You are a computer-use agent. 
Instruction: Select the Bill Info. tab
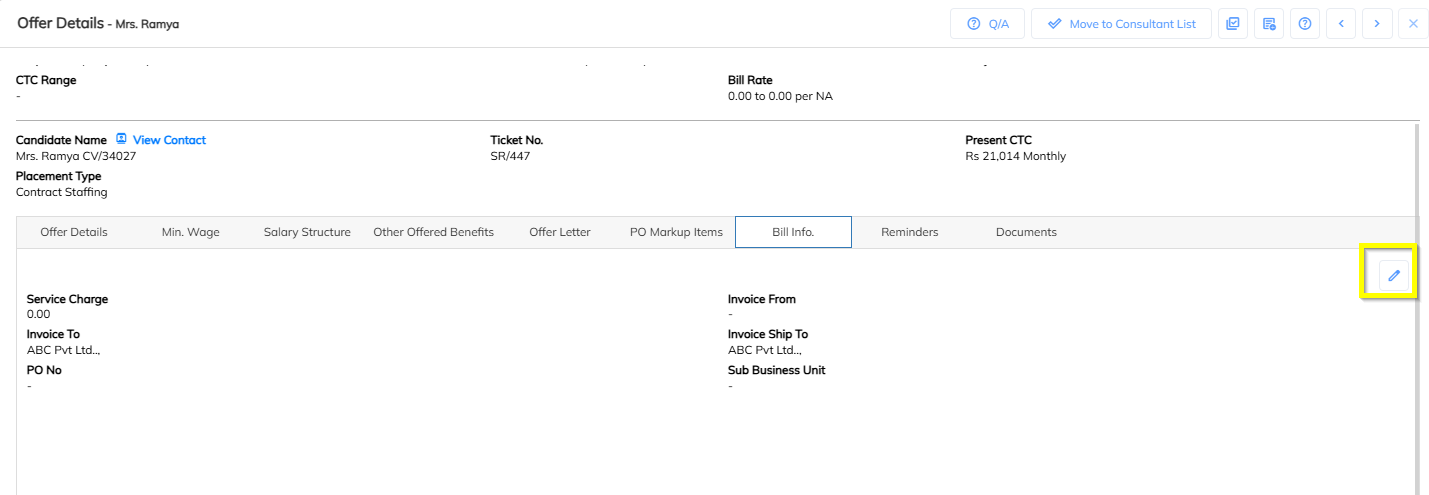[x=793, y=232]
